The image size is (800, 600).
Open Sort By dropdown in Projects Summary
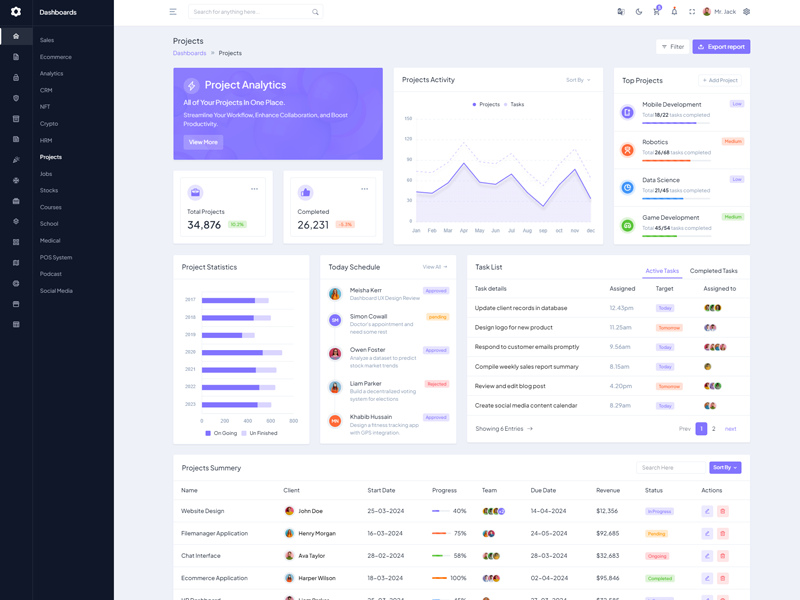click(725, 467)
